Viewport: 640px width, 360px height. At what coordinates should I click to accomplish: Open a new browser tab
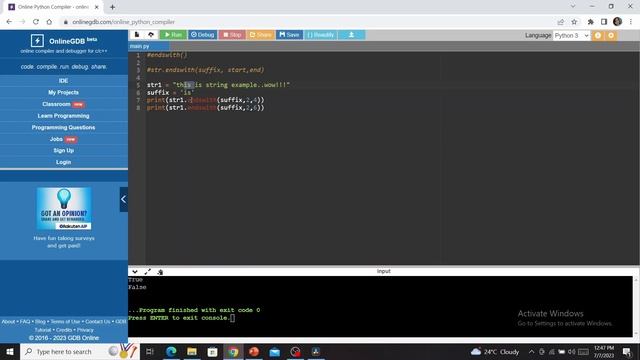coord(112,7)
